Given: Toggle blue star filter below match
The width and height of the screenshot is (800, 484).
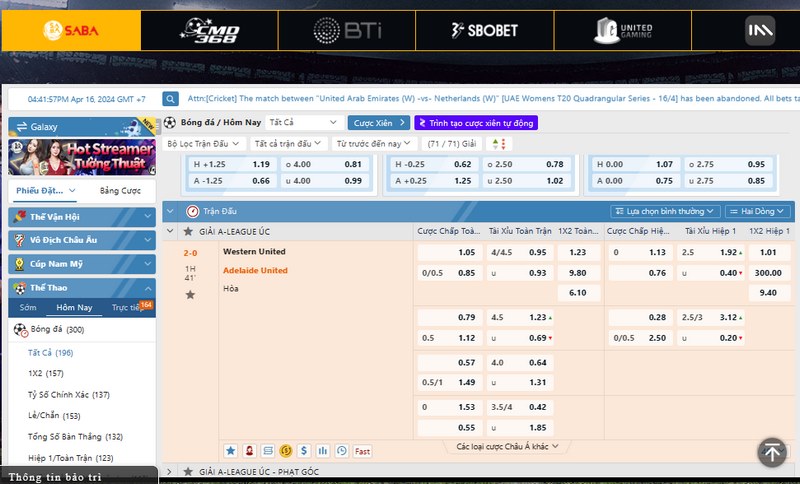Looking at the screenshot, I should [230, 451].
